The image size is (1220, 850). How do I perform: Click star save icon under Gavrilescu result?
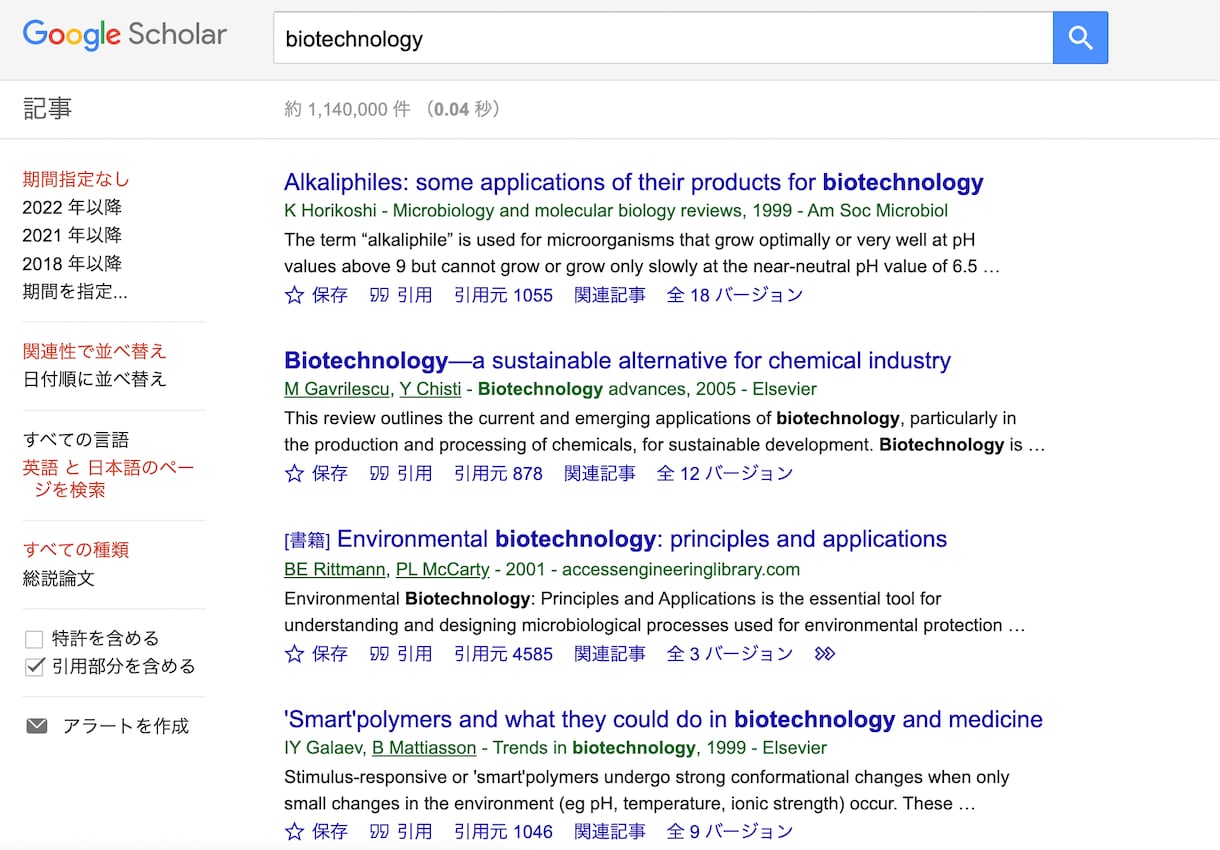pos(294,473)
